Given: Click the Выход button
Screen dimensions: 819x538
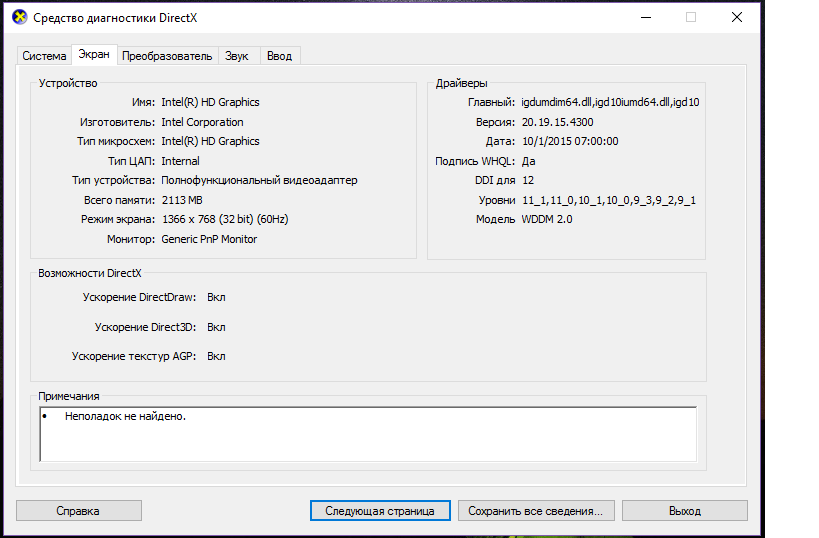Looking at the screenshot, I should click(685, 511).
